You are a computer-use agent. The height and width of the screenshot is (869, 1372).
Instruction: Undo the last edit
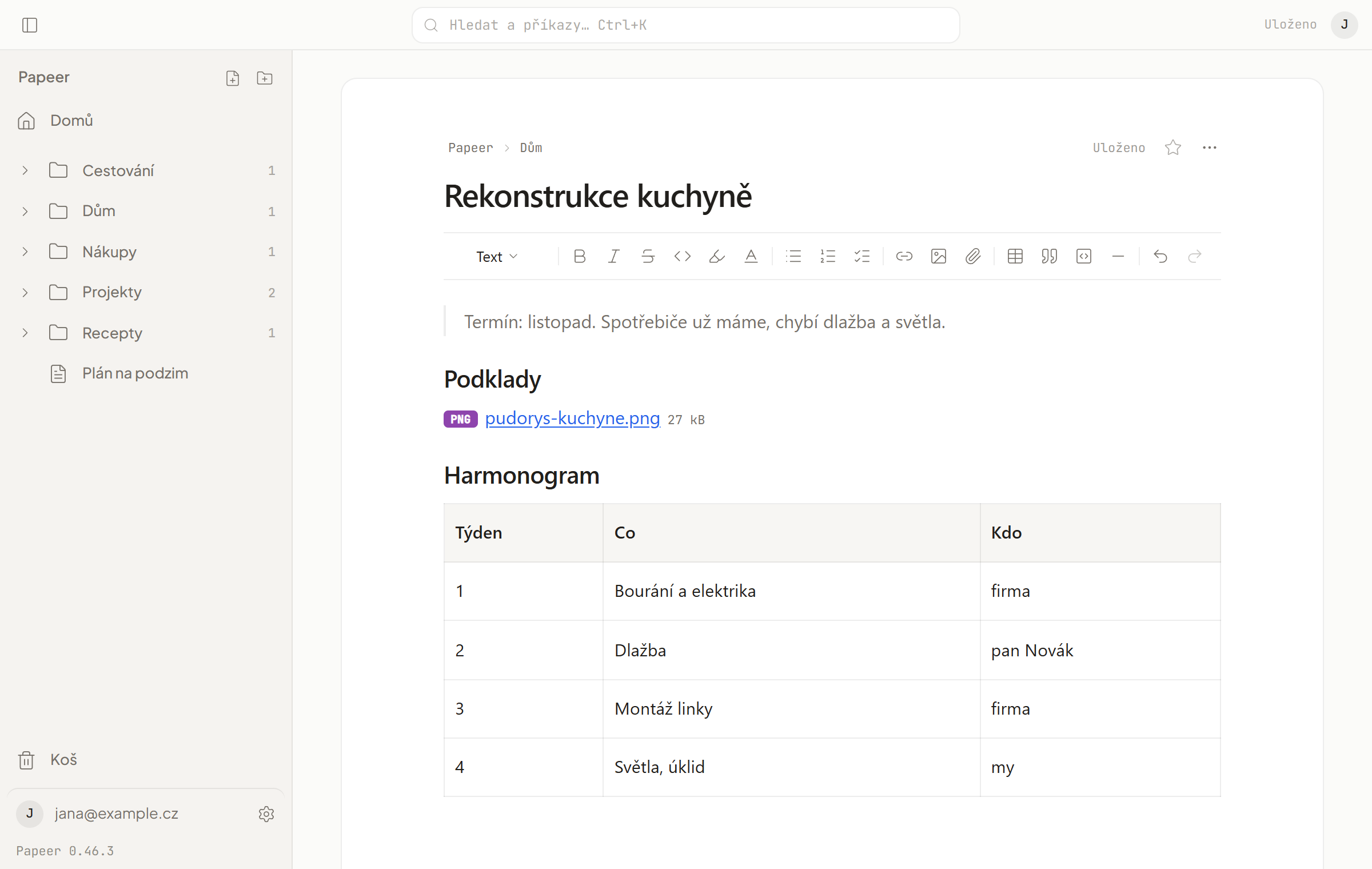1160,256
